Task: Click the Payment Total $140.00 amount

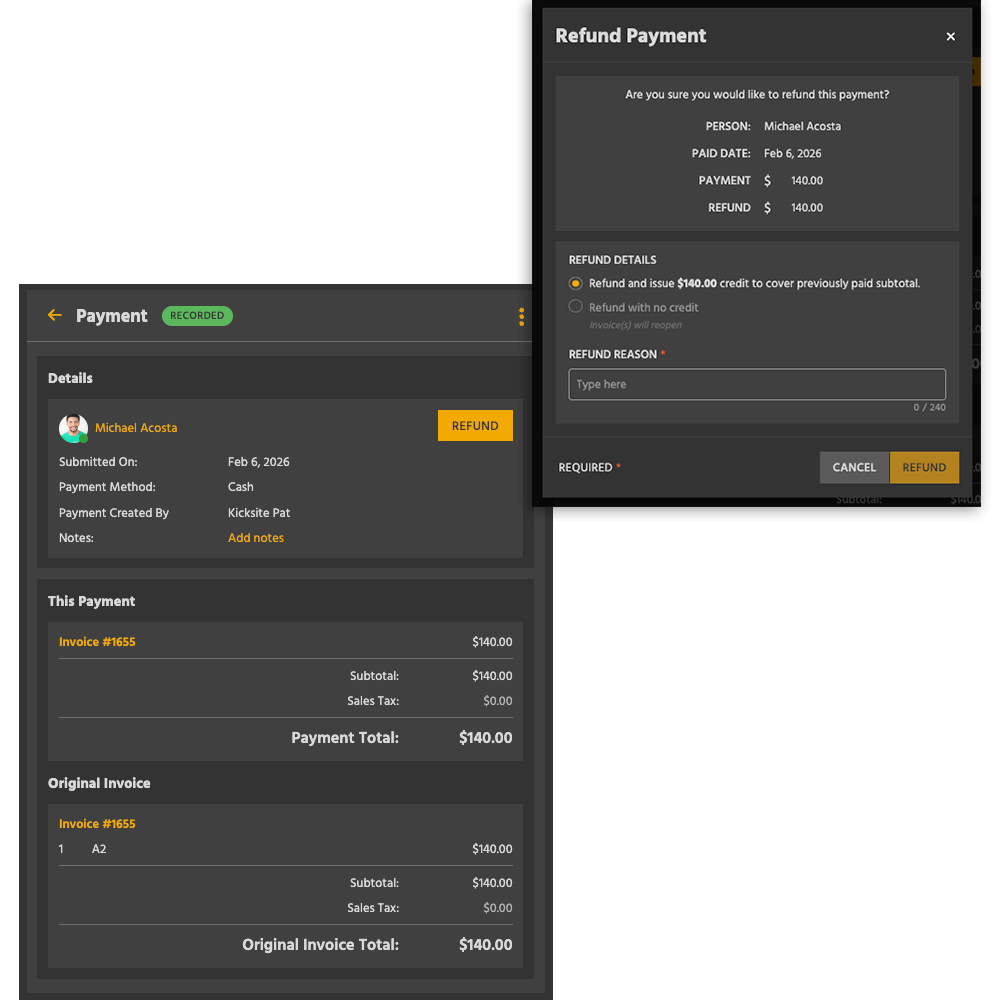Action: (485, 738)
